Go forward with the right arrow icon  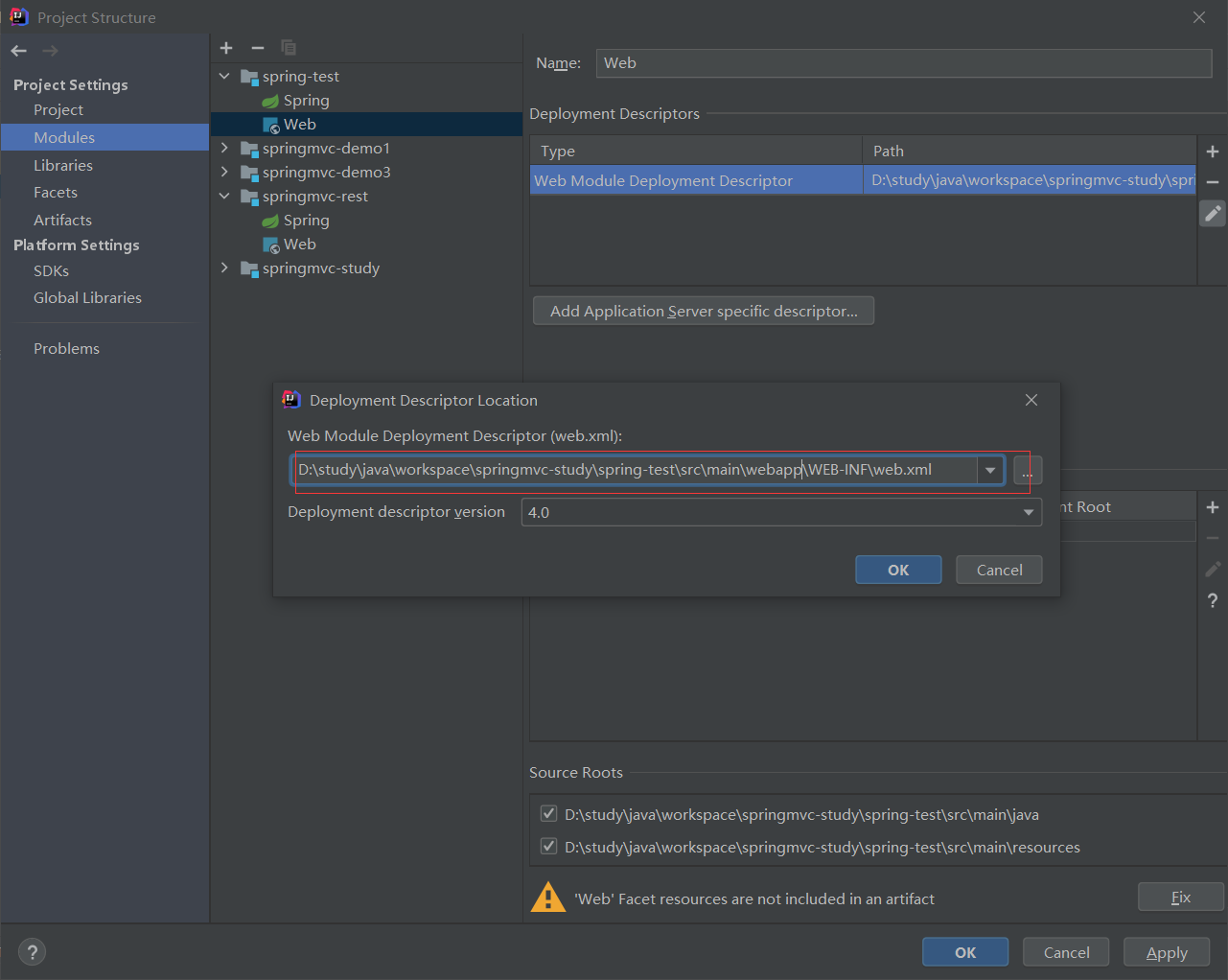point(50,51)
